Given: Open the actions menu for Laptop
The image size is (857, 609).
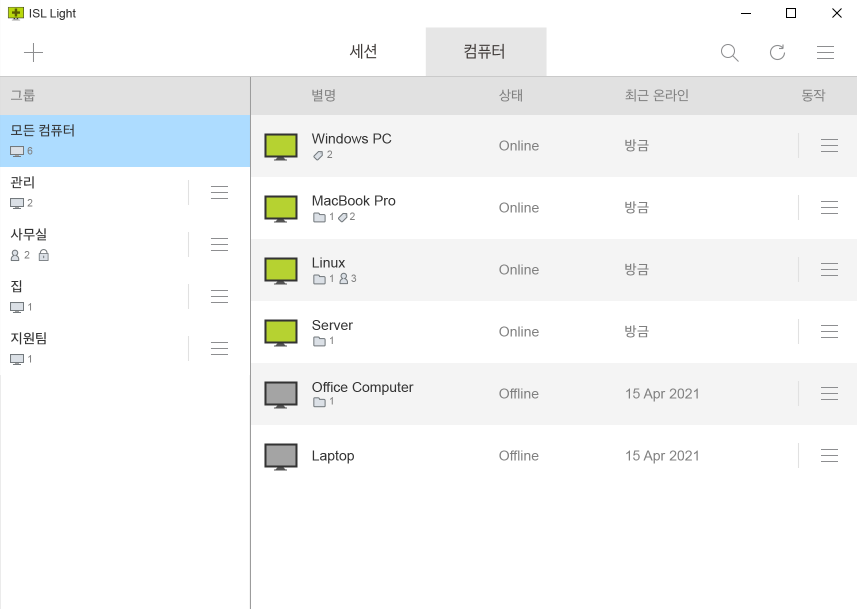Looking at the screenshot, I should (x=829, y=455).
